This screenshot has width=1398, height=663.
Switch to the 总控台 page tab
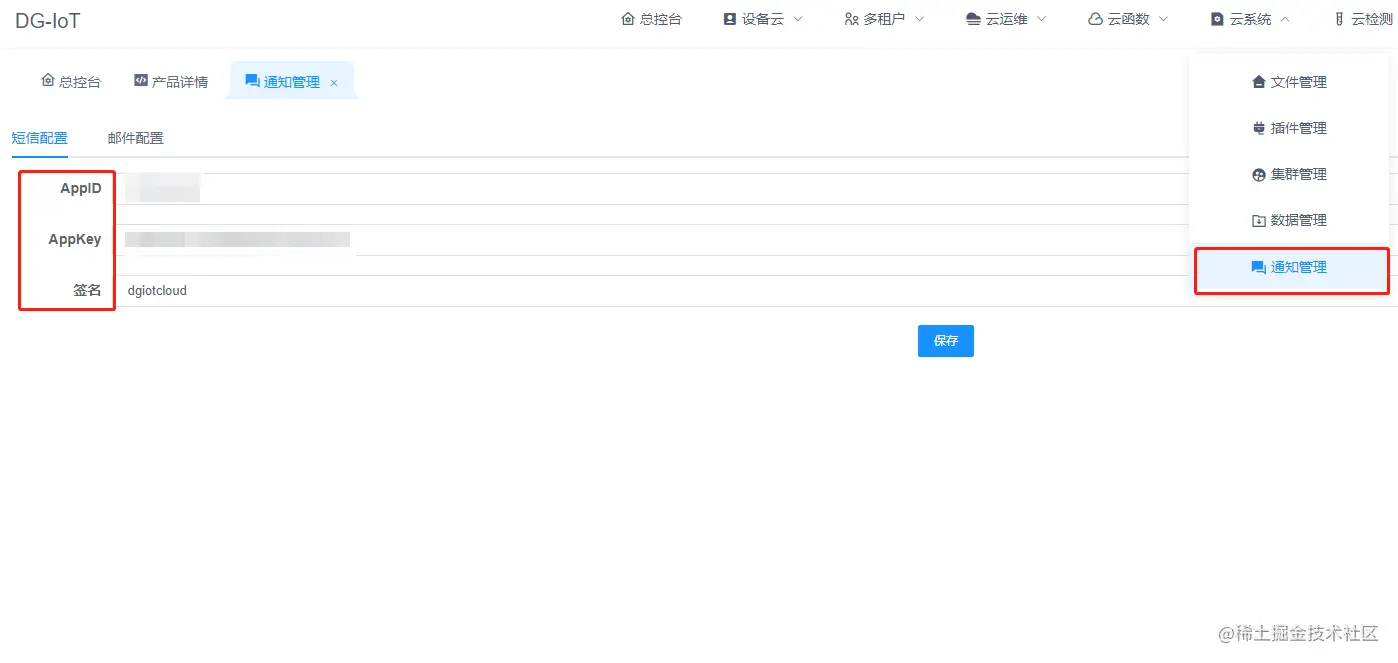coord(71,82)
